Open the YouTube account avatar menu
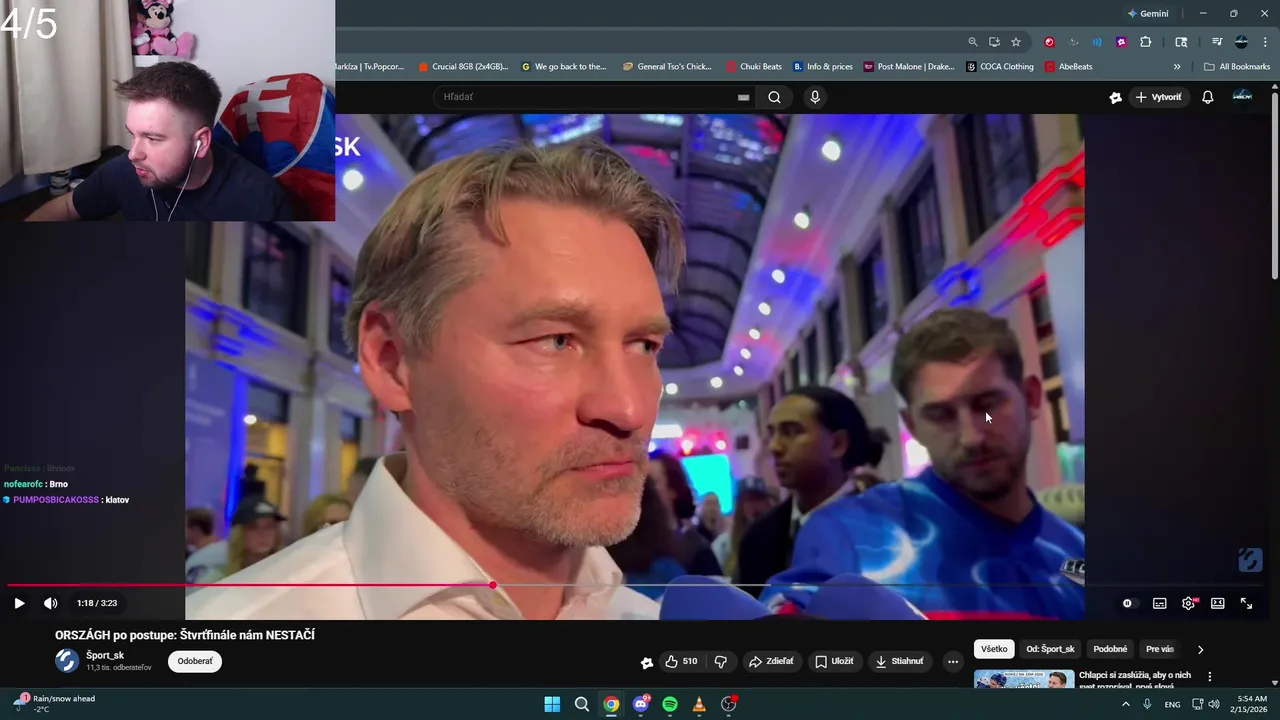Image resolution: width=1280 pixels, height=720 pixels. pyautogui.click(x=1242, y=96)
